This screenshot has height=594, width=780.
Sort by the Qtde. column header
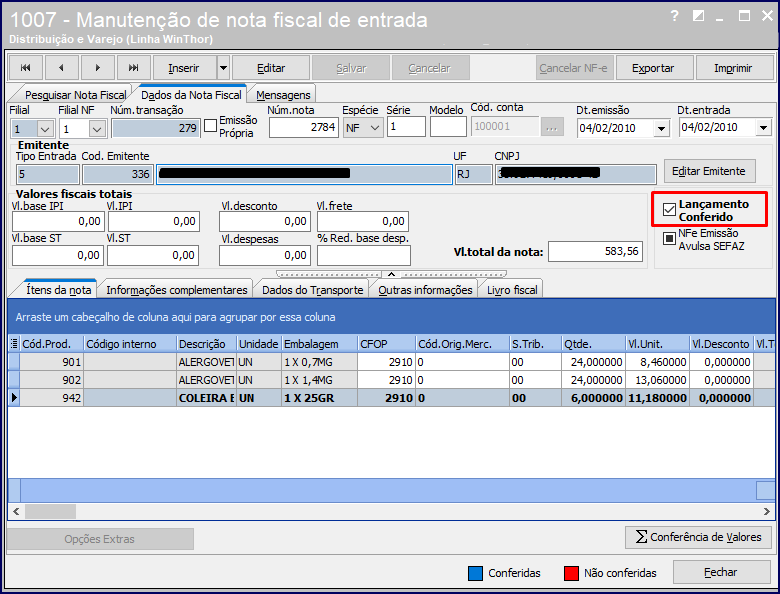[593, 344]
